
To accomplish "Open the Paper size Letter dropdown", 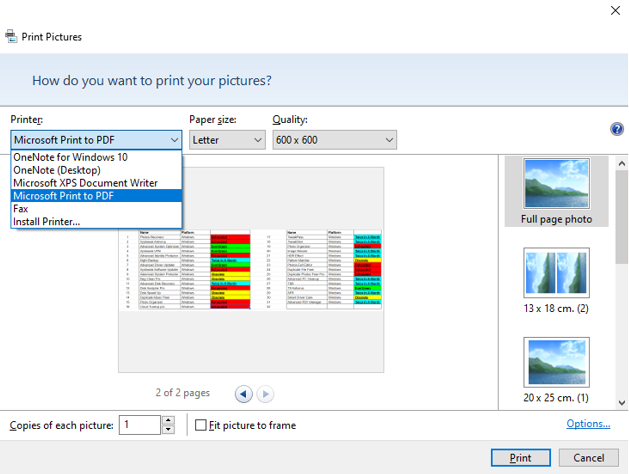I will pyautogui.click(x=227, y=140).
